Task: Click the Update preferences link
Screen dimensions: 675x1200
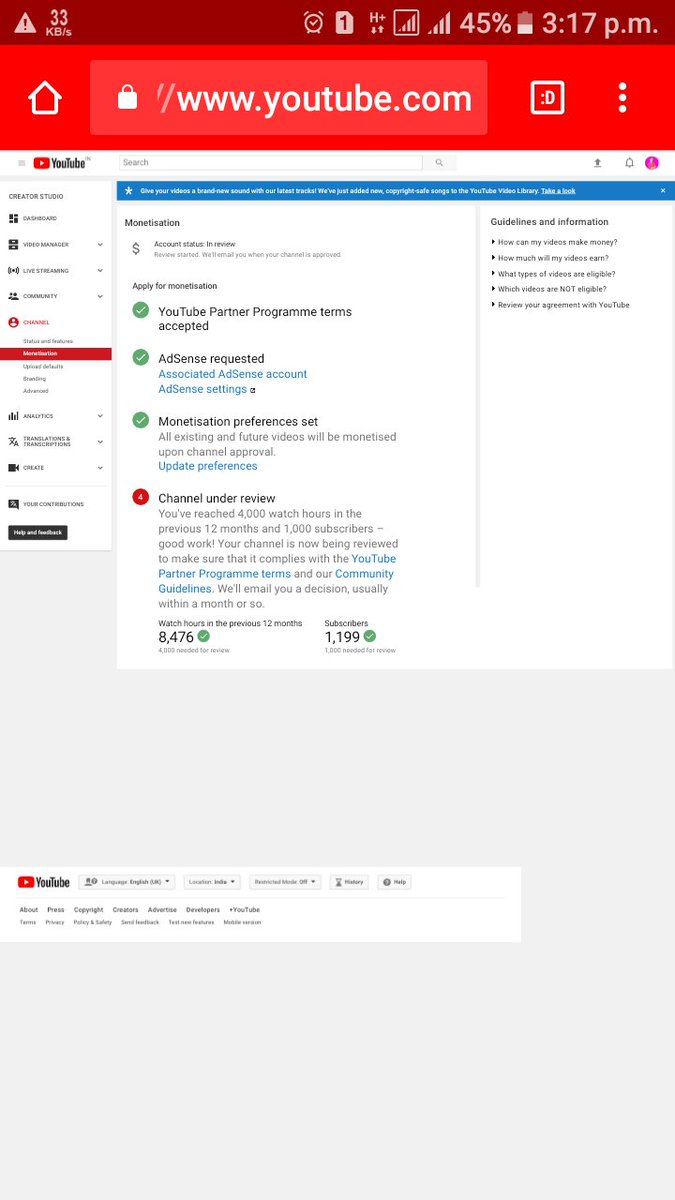Action: pos(208,466)
